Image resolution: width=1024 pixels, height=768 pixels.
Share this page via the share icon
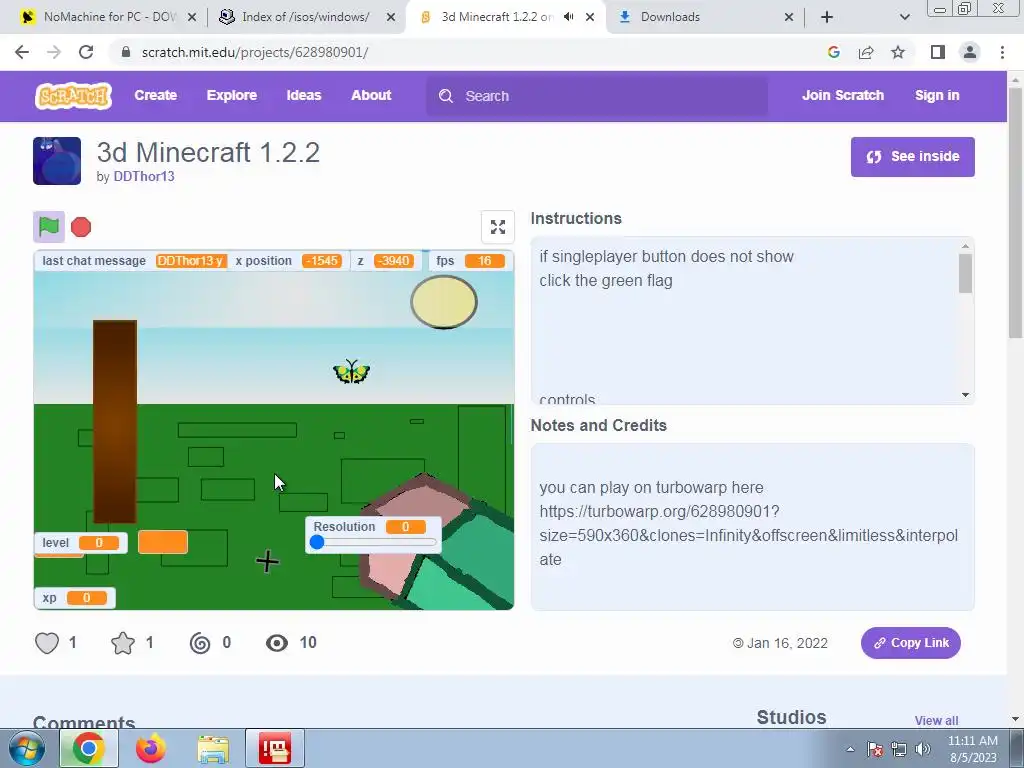coord(866,52)
